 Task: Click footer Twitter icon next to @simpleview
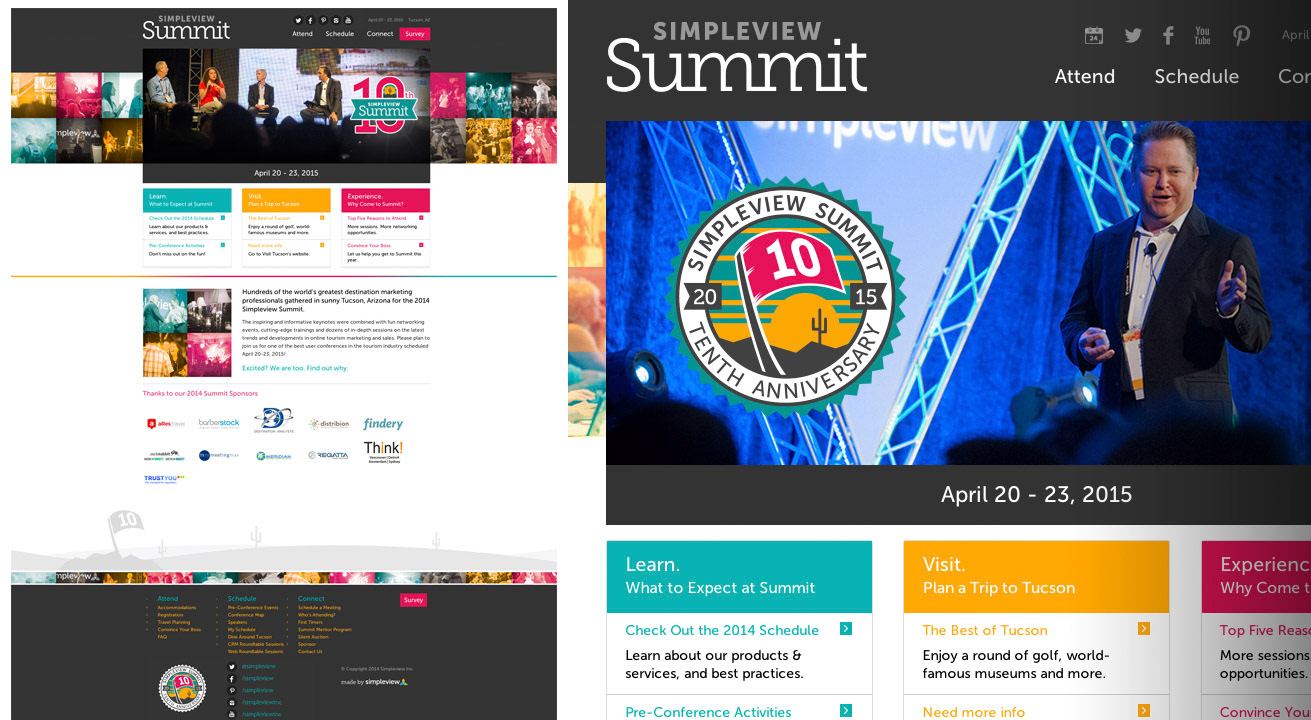tap(232, 667)
